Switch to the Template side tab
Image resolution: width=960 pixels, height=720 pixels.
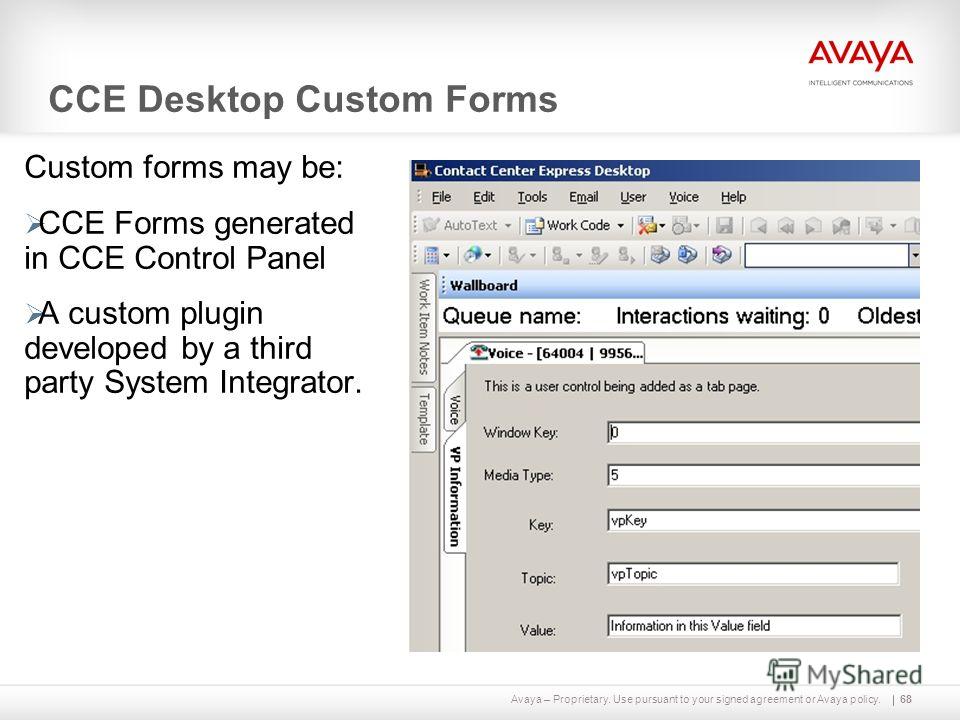point(424,419)
